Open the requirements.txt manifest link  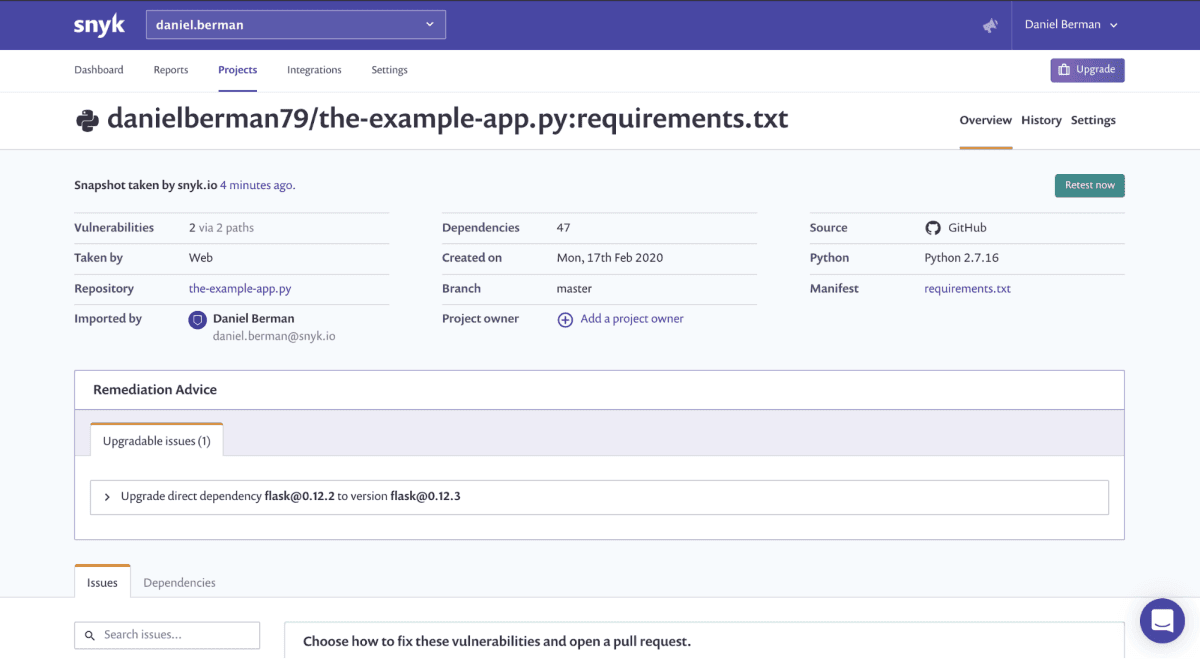click(967, 288)
